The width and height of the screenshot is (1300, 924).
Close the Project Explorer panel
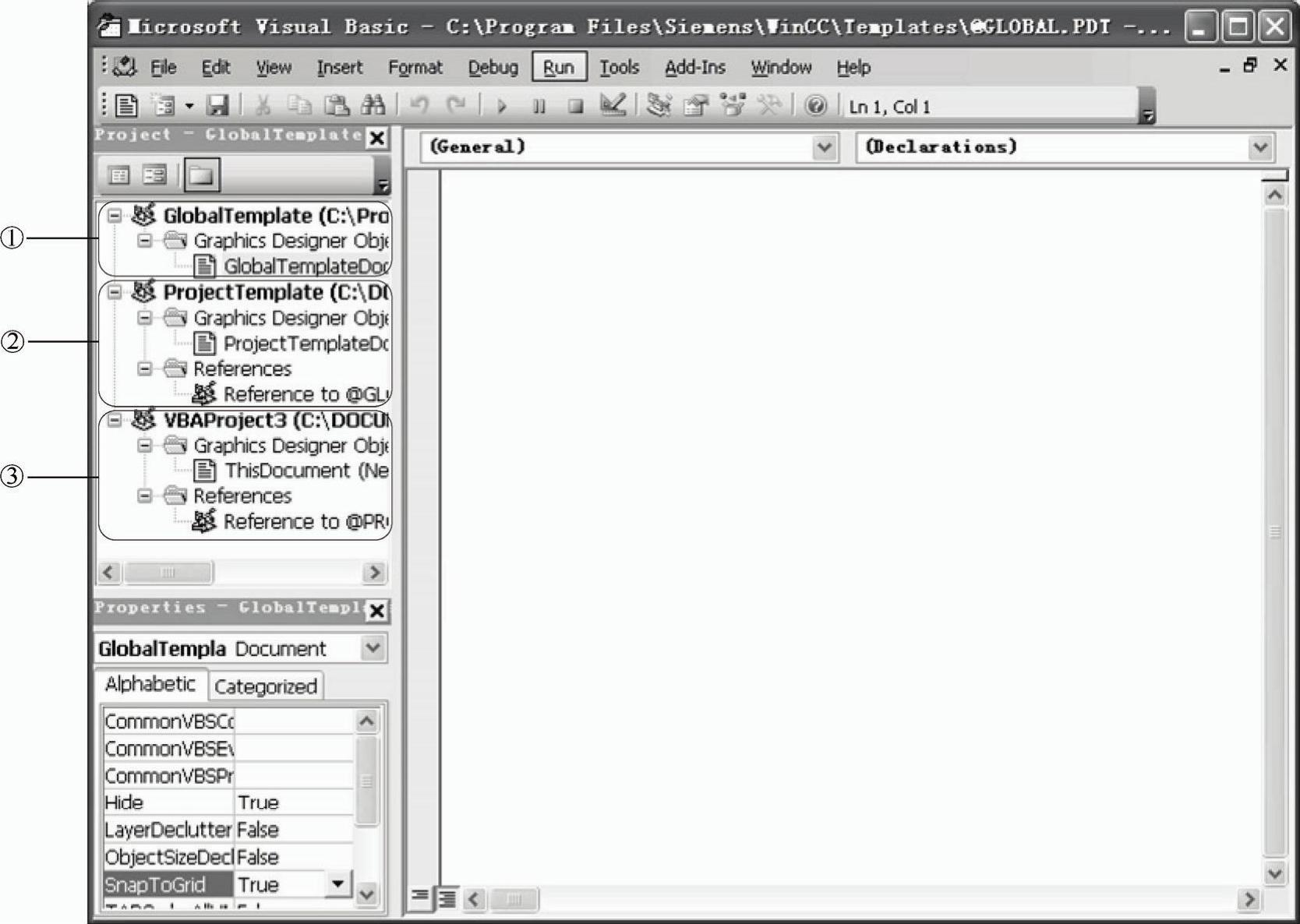click(x=377, y=138)
